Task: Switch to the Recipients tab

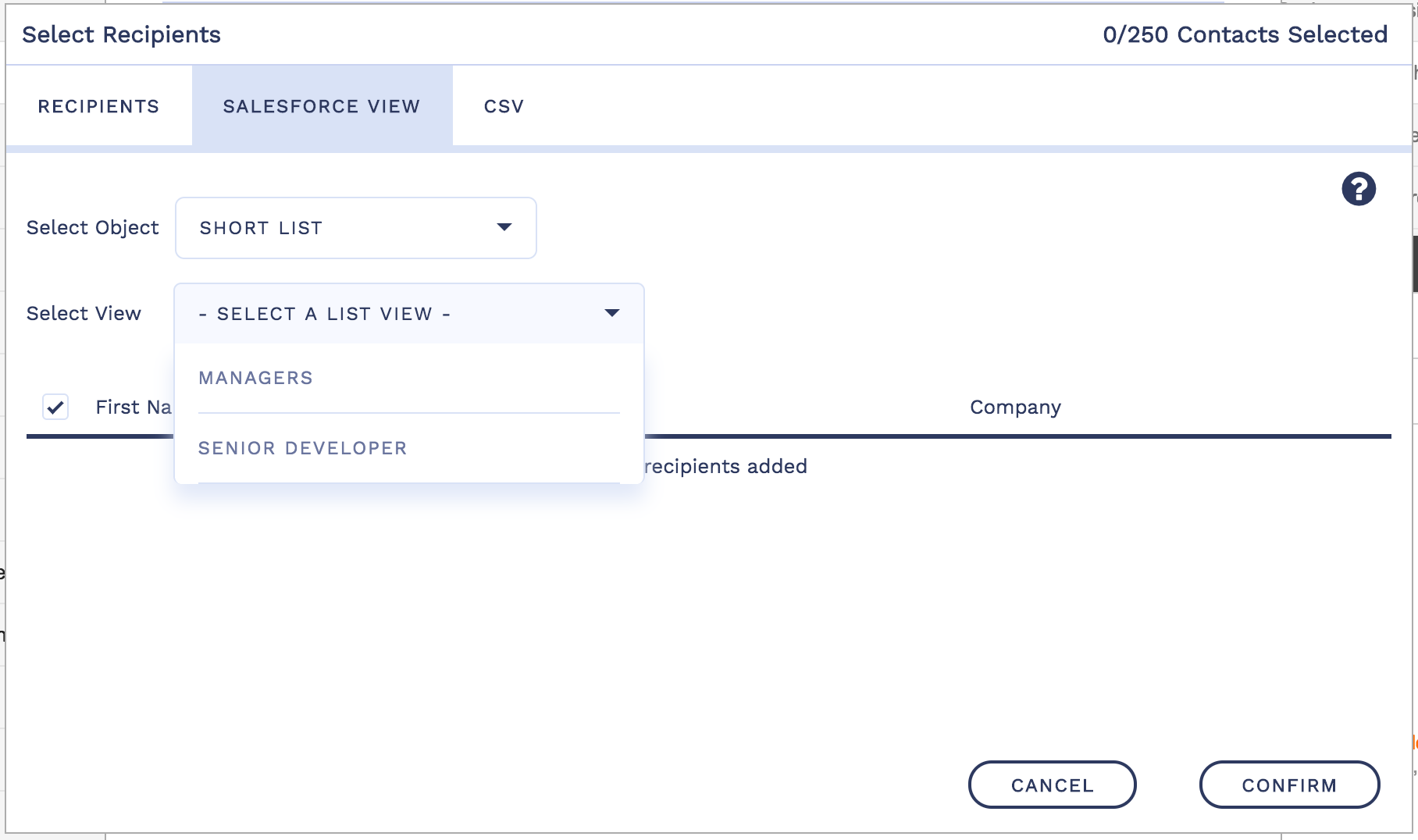Action: tap(98, 106)
